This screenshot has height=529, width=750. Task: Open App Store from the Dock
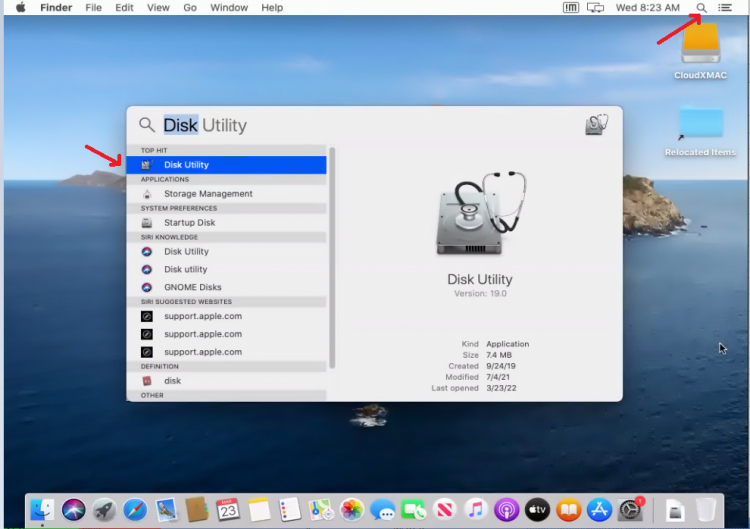[599, 509]
